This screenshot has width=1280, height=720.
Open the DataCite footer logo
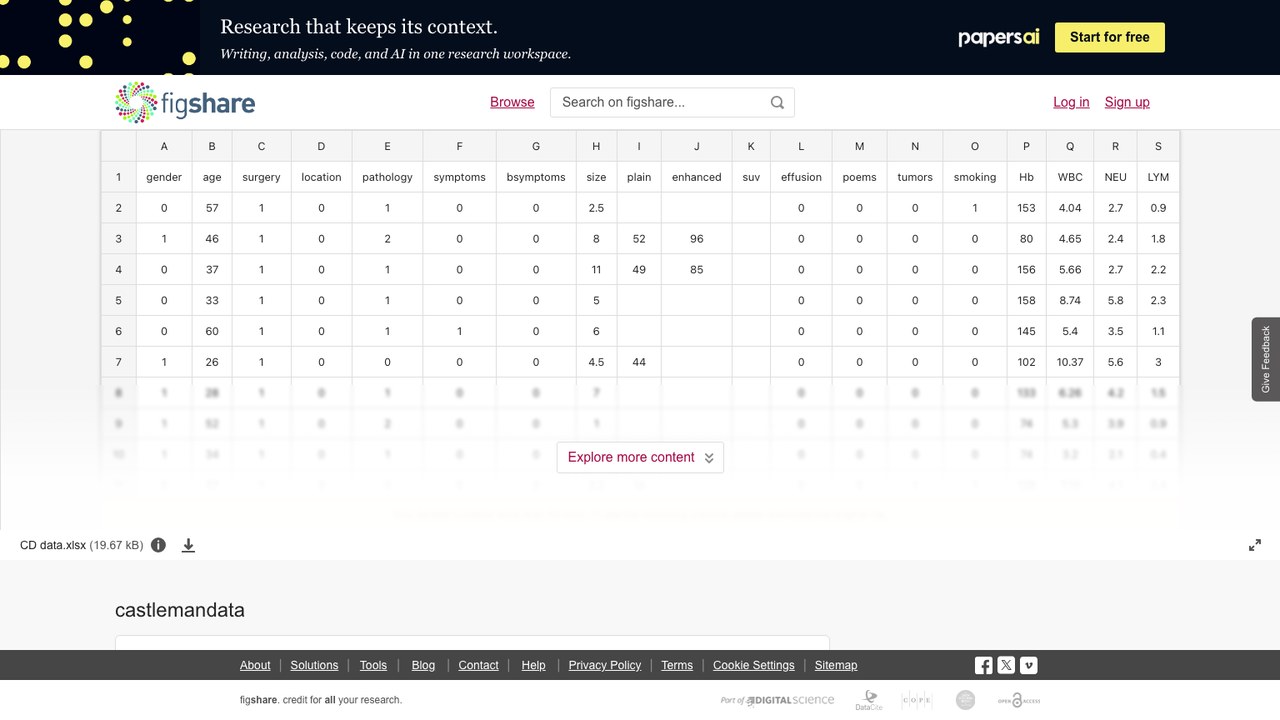(869, 700)
